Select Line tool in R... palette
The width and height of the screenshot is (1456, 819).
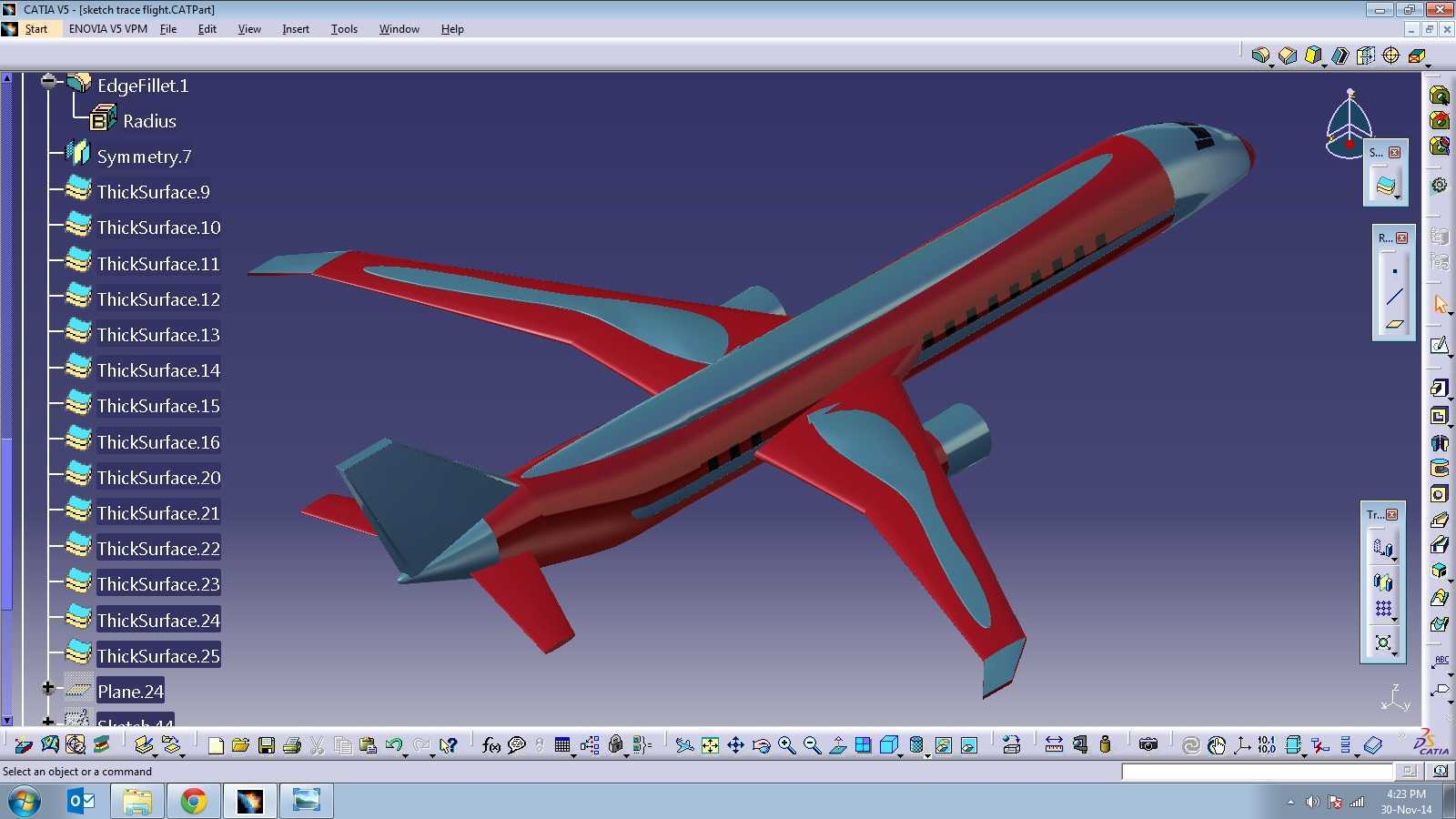click(x=1394, y=297)
